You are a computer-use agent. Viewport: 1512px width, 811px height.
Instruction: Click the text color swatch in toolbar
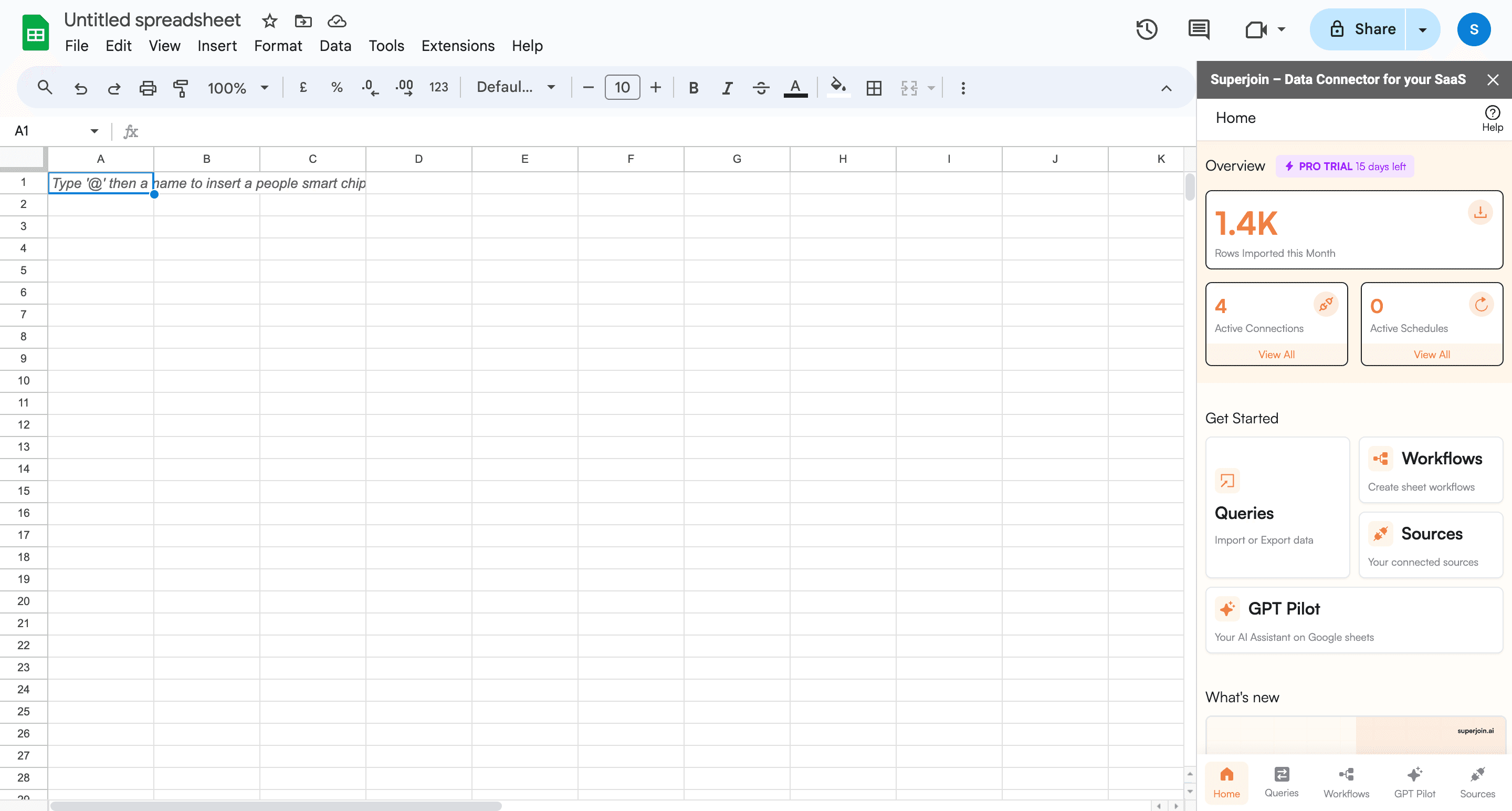click(x=796, y=88)
